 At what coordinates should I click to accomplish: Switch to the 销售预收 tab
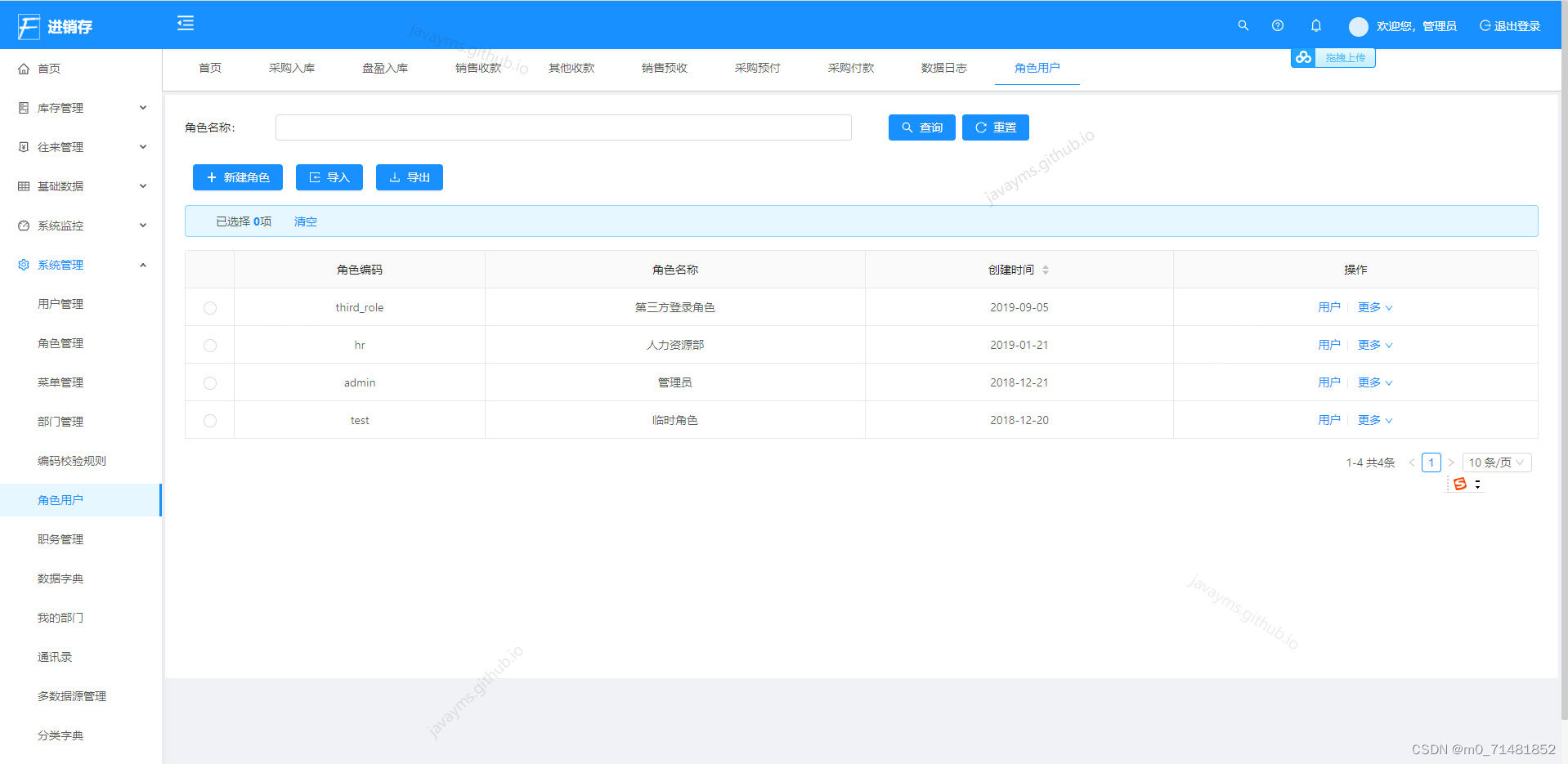click(665, 68)
